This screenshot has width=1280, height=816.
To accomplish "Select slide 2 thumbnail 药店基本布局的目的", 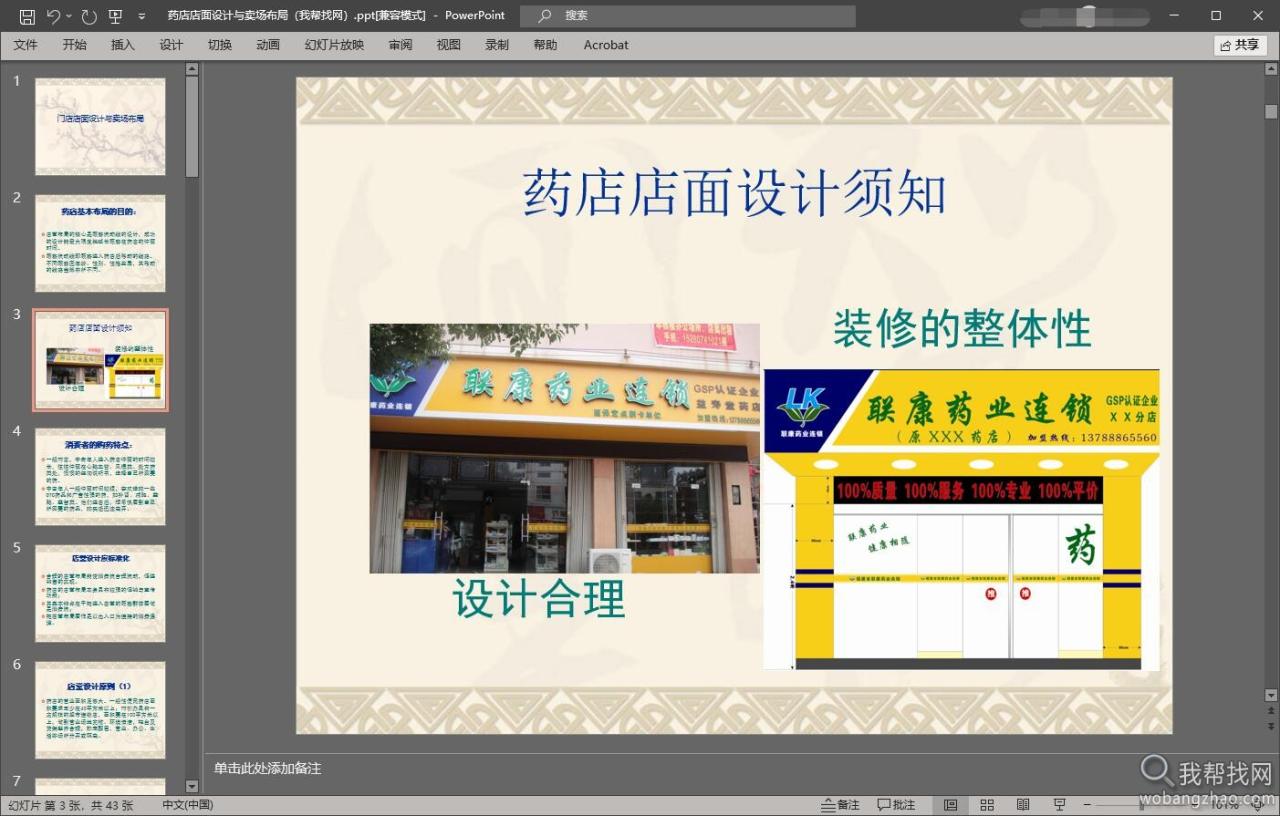I will (x=100, y=243).
